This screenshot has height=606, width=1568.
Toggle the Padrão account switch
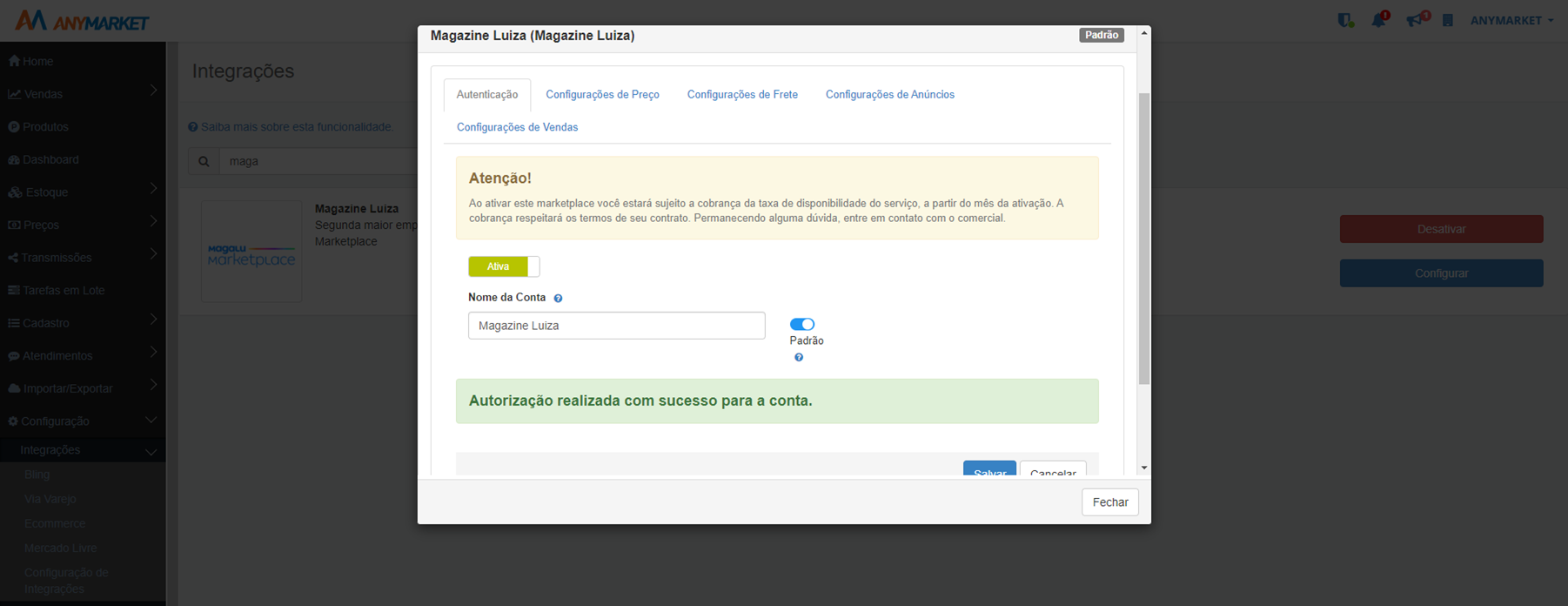[x=802, y=324]
